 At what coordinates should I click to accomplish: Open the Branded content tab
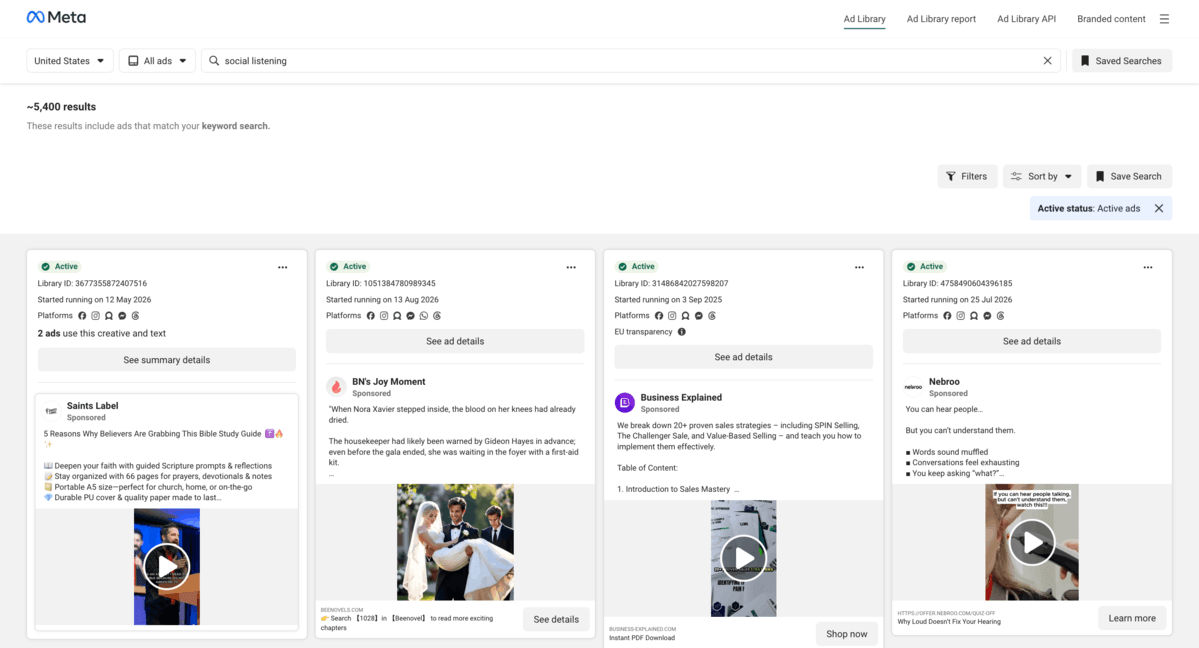pyautogui.click(x=1111, y=19)
